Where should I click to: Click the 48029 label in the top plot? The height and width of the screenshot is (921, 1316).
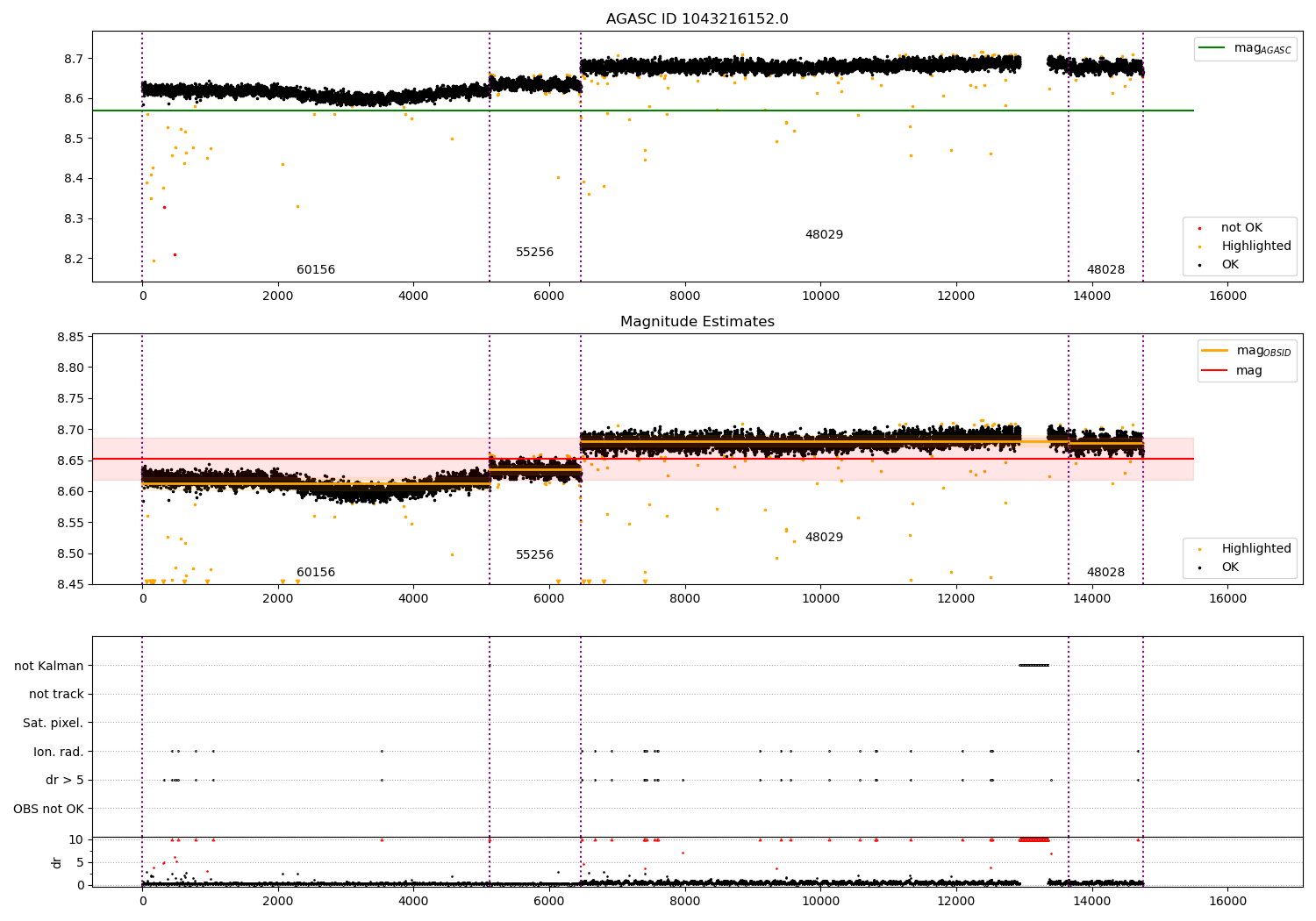pyautogui.click(x=824, y=235)
